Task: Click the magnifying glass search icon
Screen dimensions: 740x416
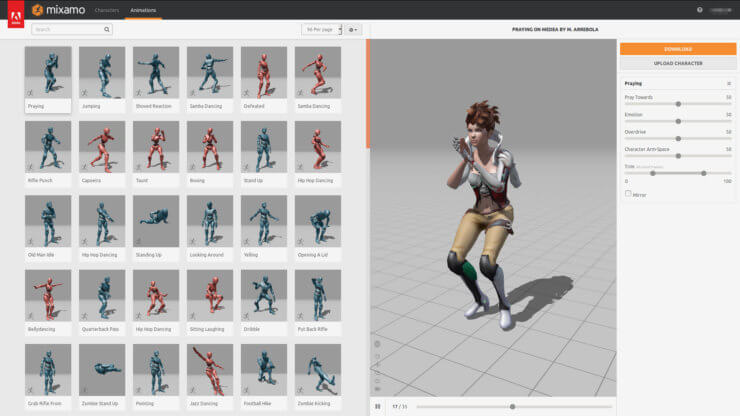Action: [x=107, y=29]
